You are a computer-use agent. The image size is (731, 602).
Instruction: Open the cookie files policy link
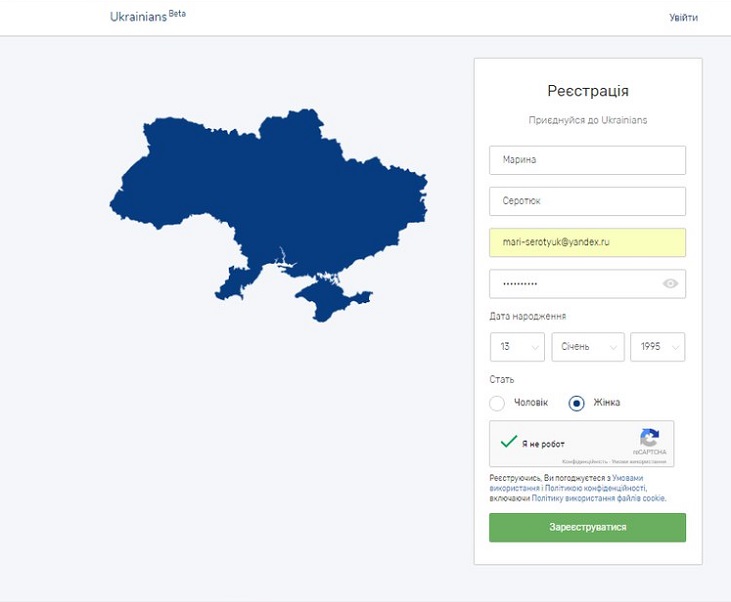598,498
